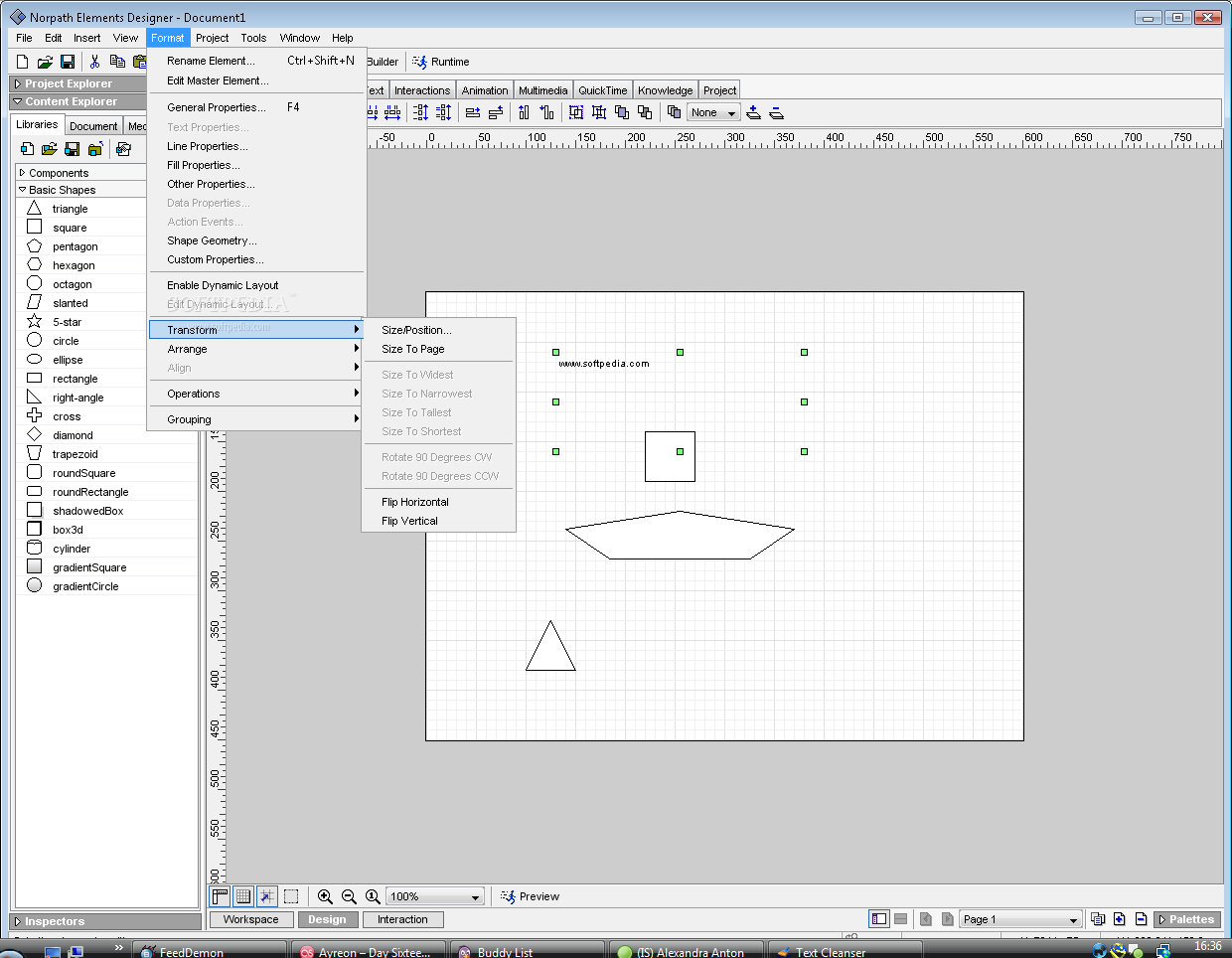Select the cross shape icon
Image resolution: width=1232 pixels, height=958 pixels.
(34, 415)
